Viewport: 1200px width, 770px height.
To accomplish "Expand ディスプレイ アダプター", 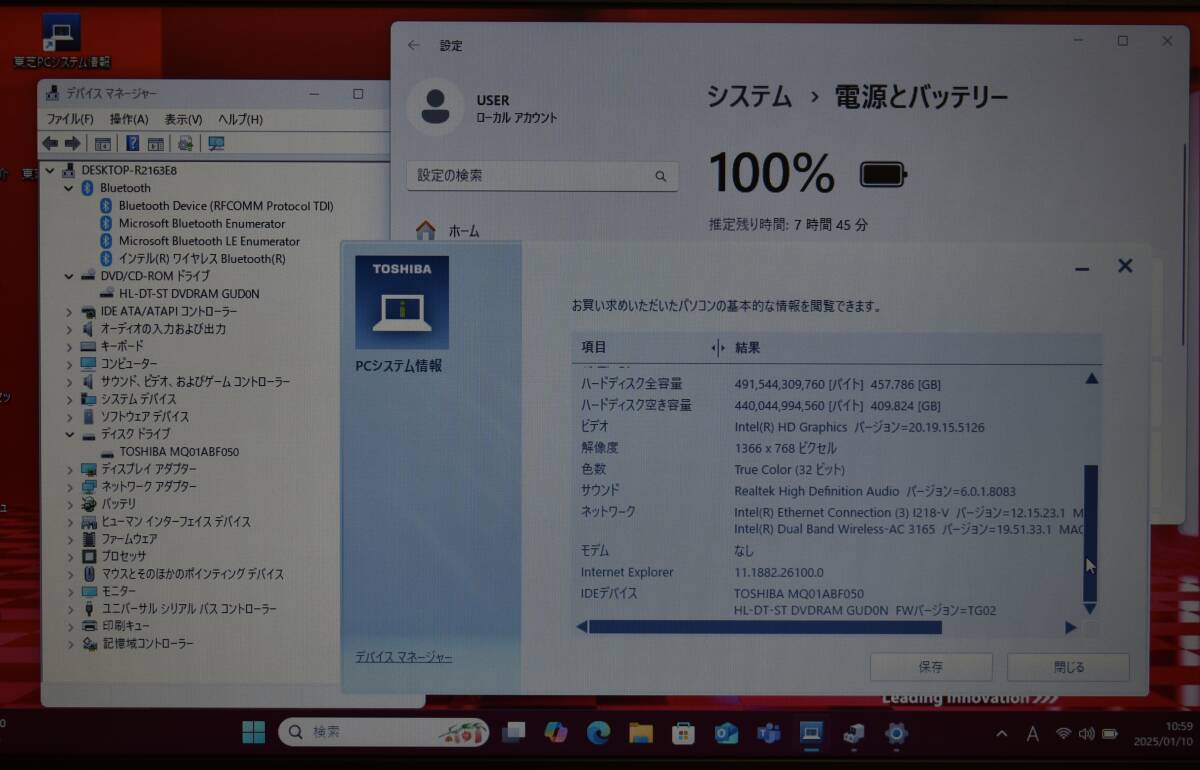I will point(68,469).
